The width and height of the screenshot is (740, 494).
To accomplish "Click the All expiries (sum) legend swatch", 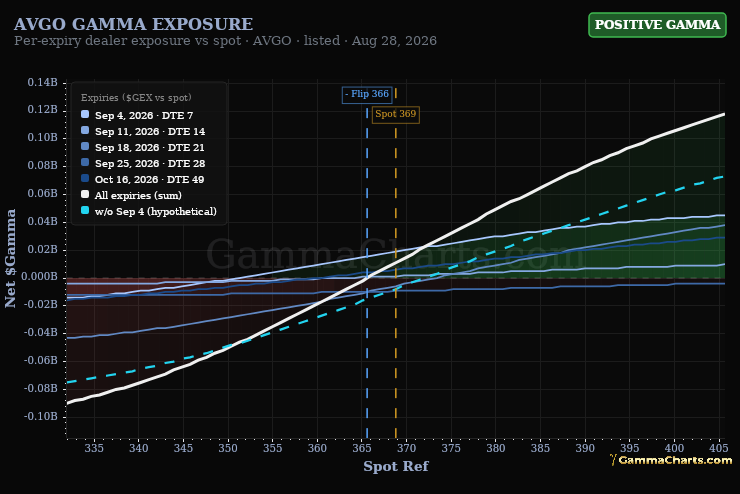I will coord(85,194).
